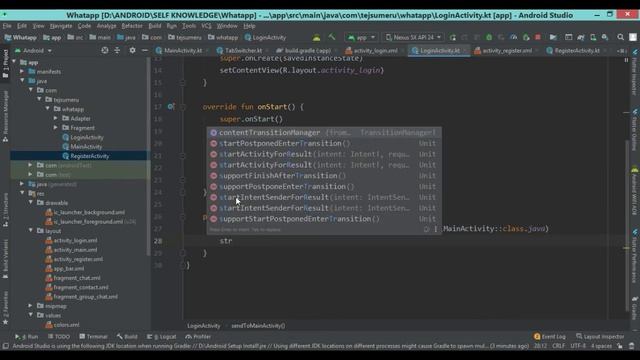Select LoginActivity in project tree
Image resolution: width=640 pixels, height=360 pixels.
pyautogui.click(x=87, y=137)
